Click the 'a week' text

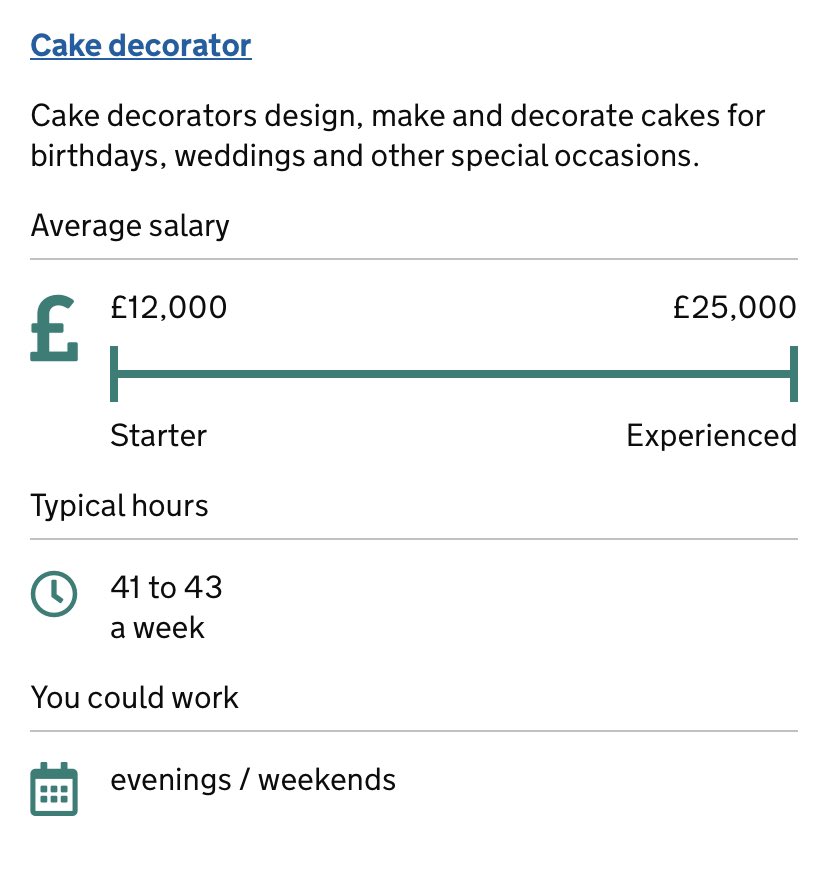[x=157, y=628]
